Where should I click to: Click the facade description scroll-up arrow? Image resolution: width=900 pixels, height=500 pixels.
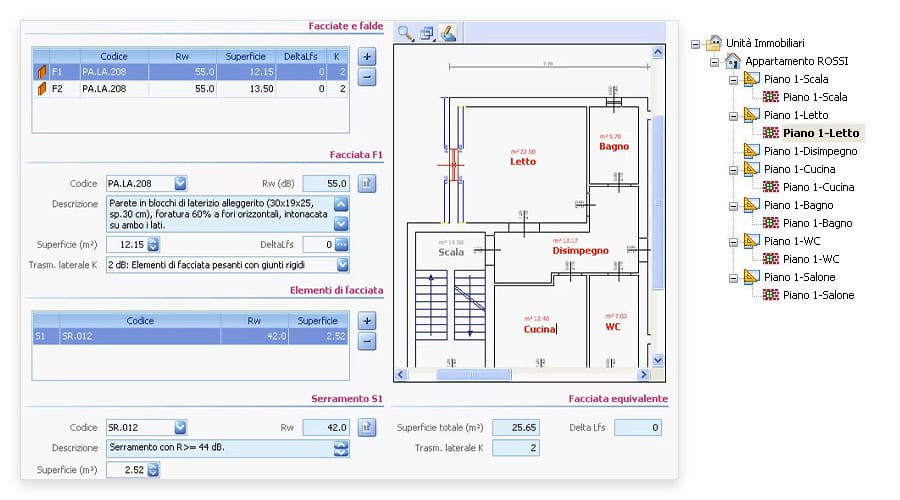pyautogui.click(x=341, y=204)
